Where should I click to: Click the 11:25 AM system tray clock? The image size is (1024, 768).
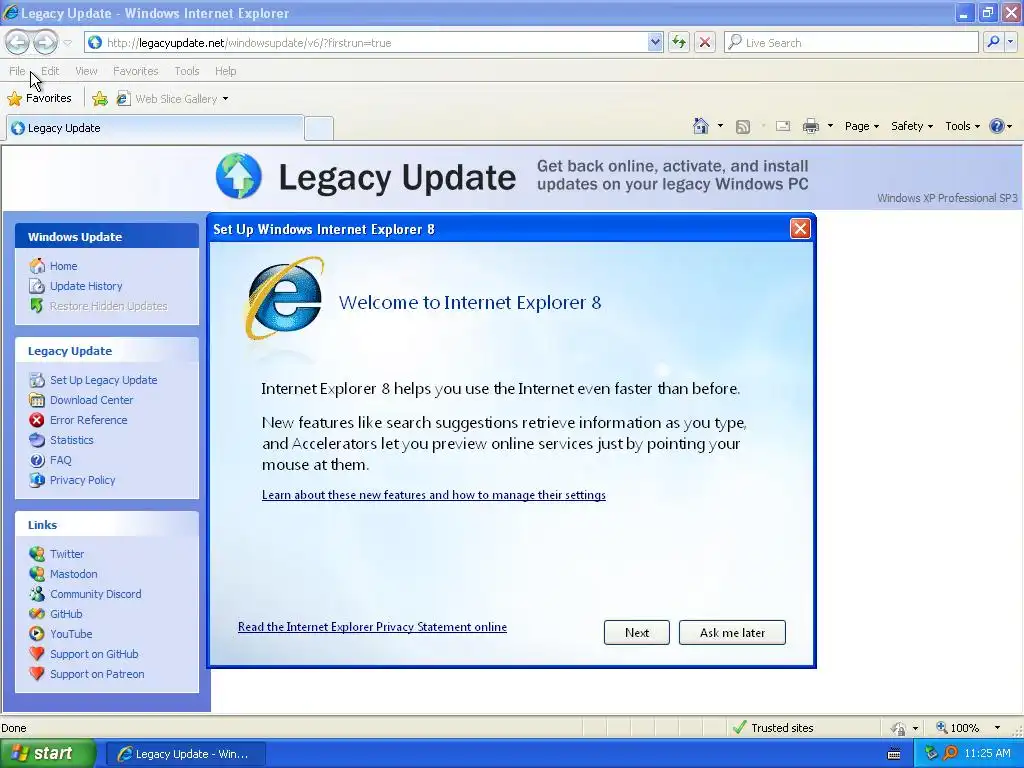pos(987,754)
